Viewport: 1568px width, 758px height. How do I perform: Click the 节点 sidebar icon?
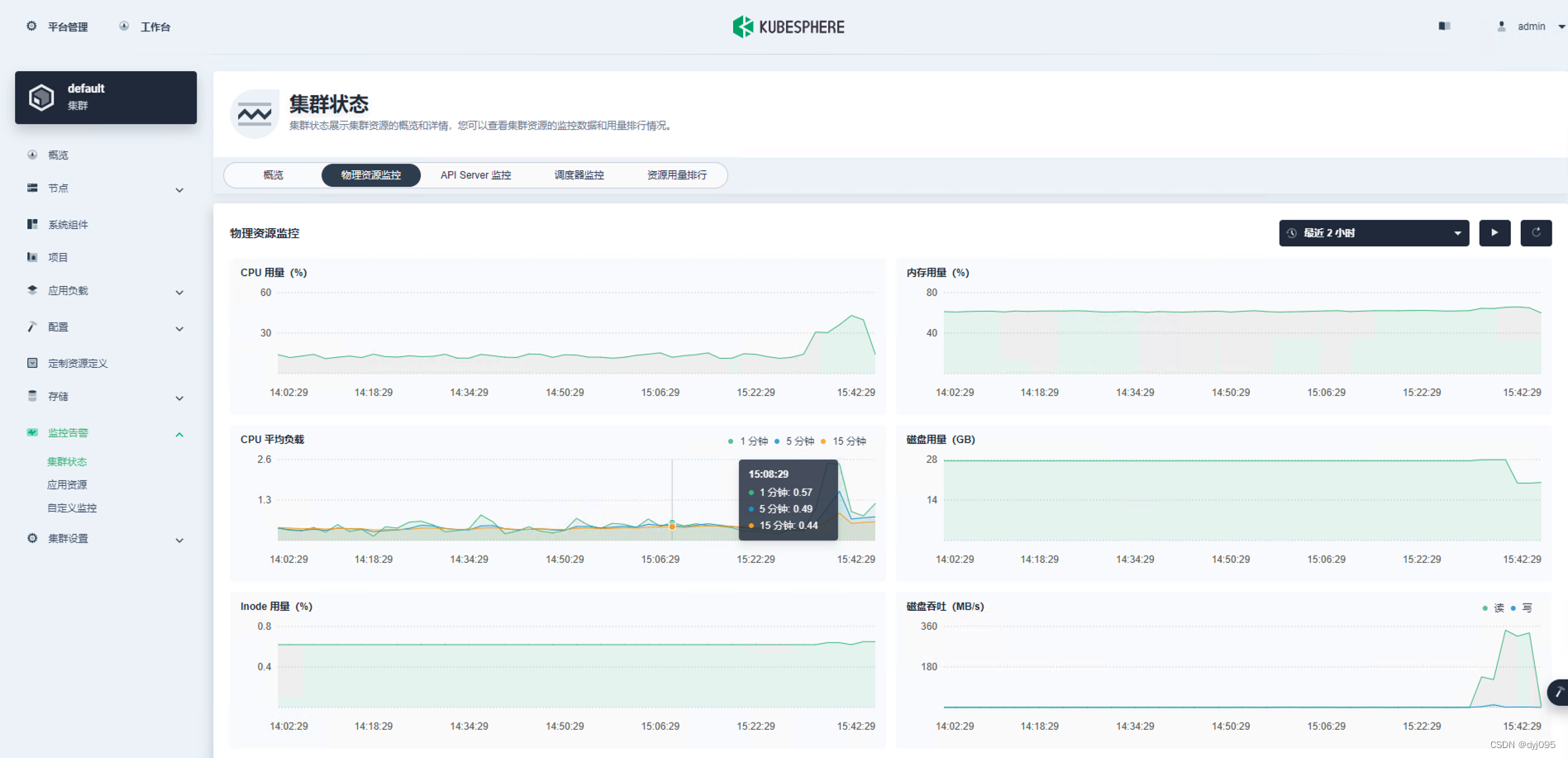pyautogui.click(x=32, y=188)
